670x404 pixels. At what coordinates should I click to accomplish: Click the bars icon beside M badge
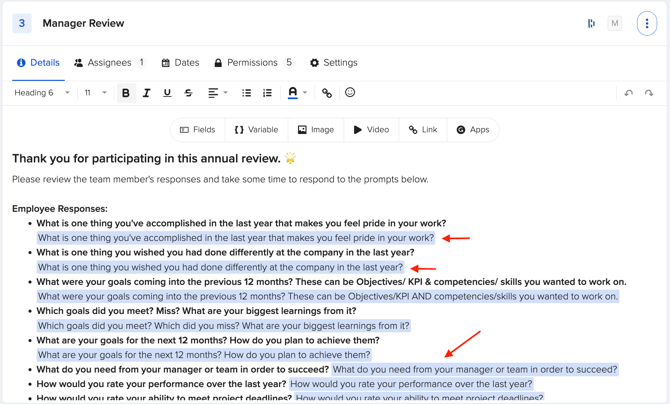pyautogui.click(x=591, y=23)
